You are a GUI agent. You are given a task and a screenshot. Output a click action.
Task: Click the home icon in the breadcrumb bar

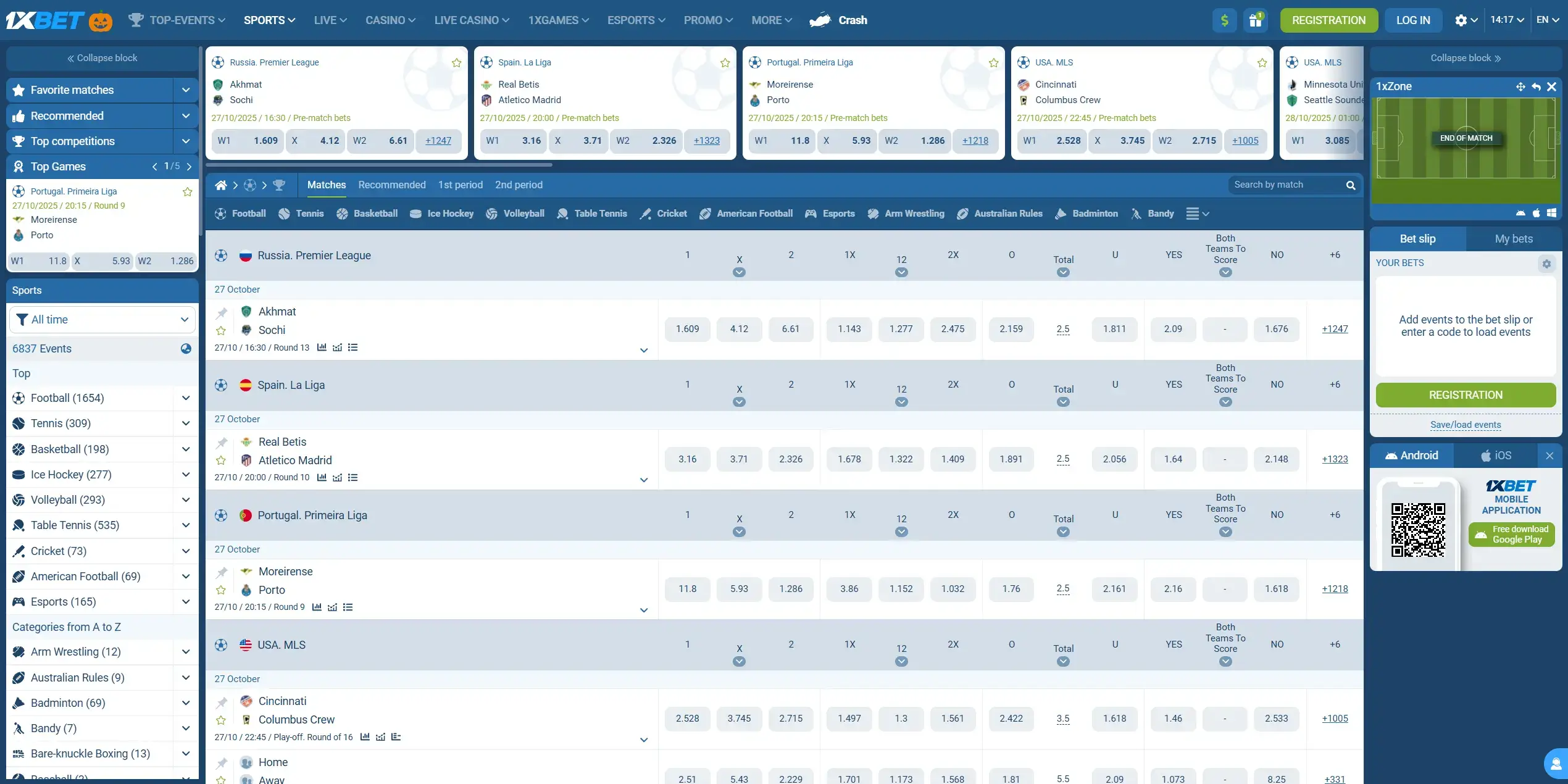220,185
